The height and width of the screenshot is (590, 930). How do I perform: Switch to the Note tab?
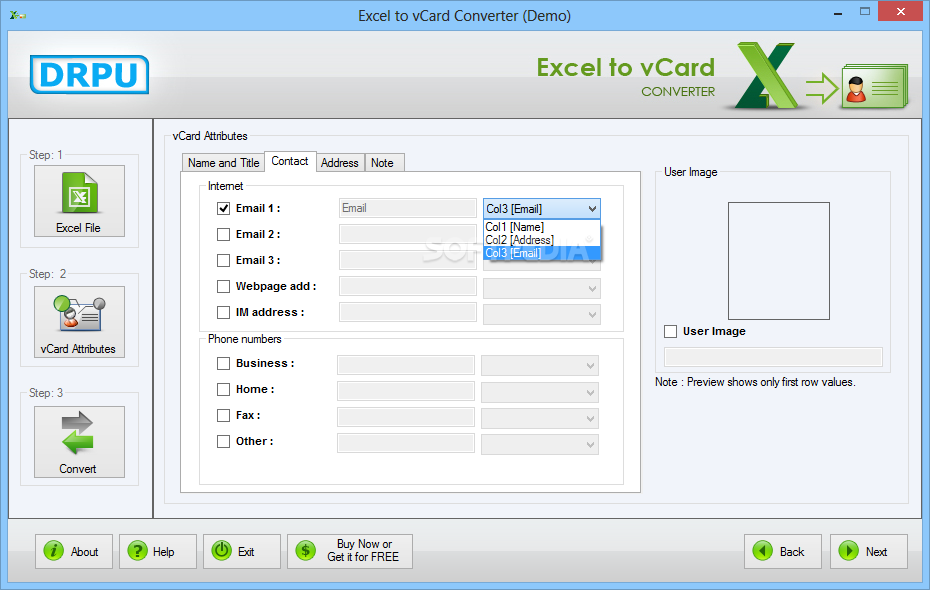(x=383, y=162)
